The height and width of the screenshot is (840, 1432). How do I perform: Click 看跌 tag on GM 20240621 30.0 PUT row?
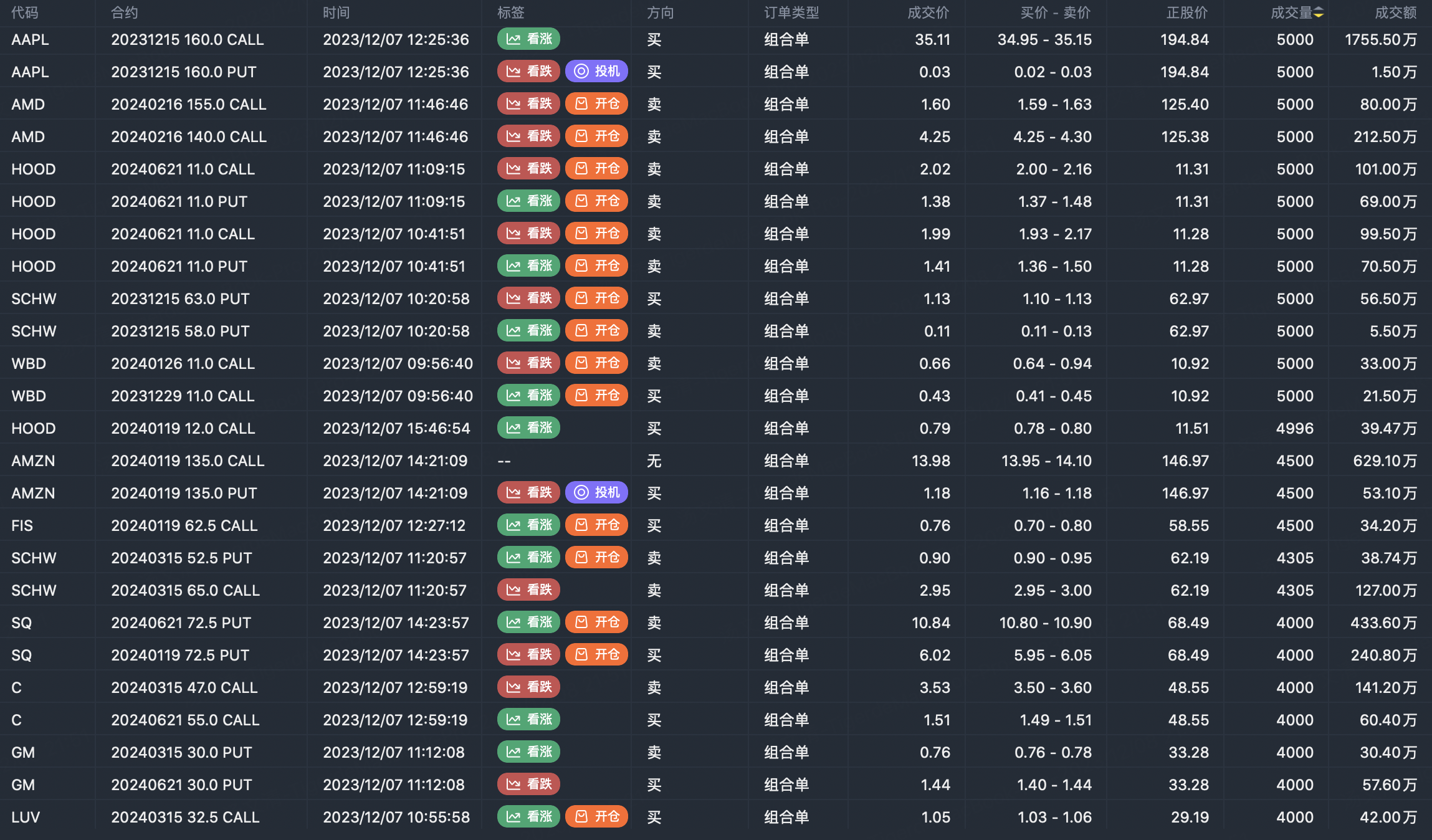[x=528, y=785]
